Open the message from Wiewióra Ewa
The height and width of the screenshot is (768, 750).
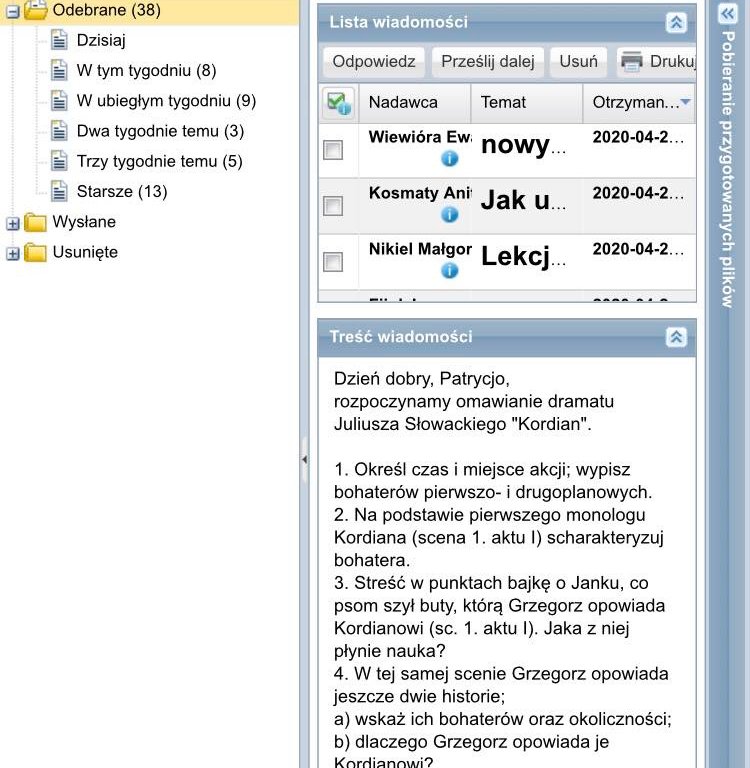coord(420,137)
